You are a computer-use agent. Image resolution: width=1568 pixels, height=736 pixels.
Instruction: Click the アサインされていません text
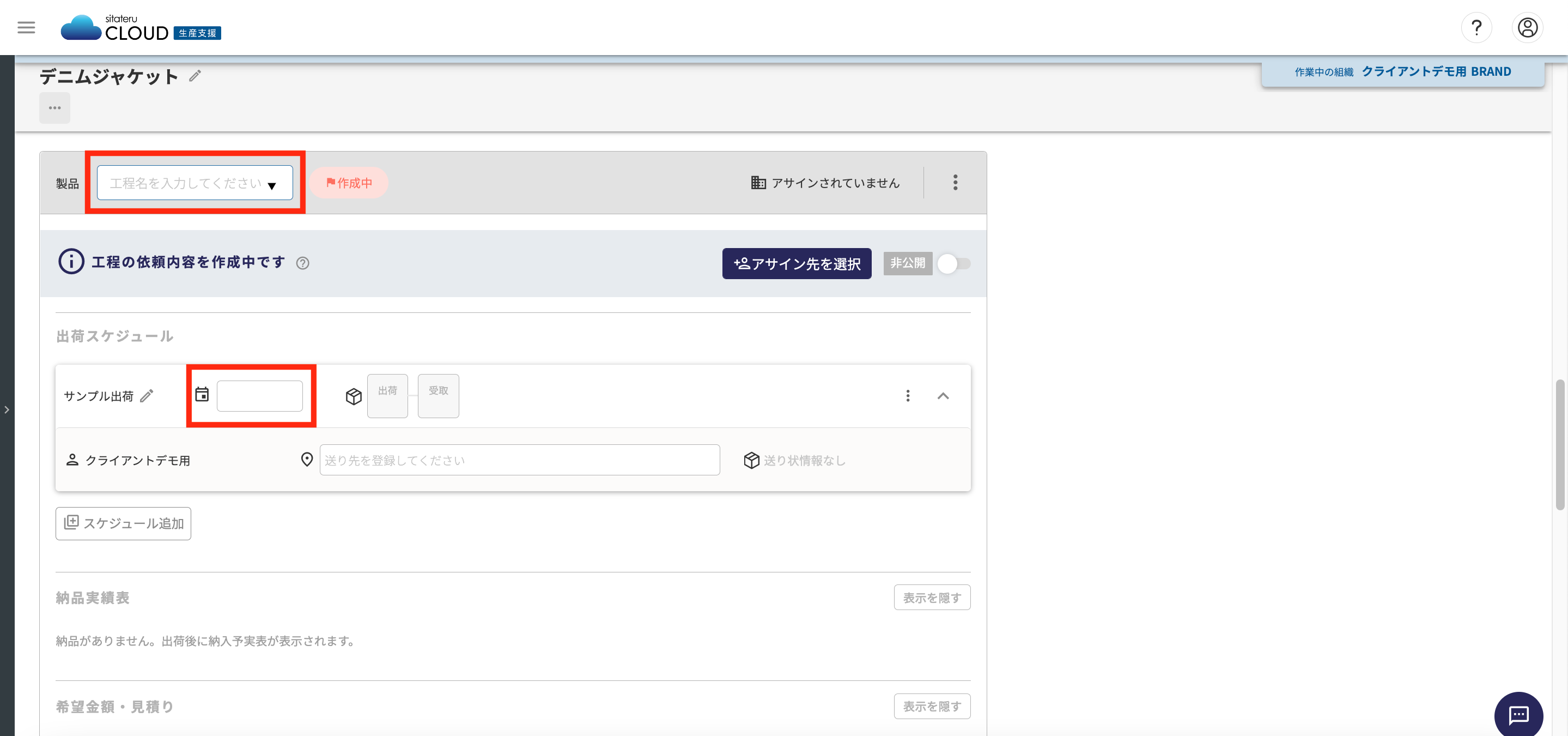click(x=835, y=183)
